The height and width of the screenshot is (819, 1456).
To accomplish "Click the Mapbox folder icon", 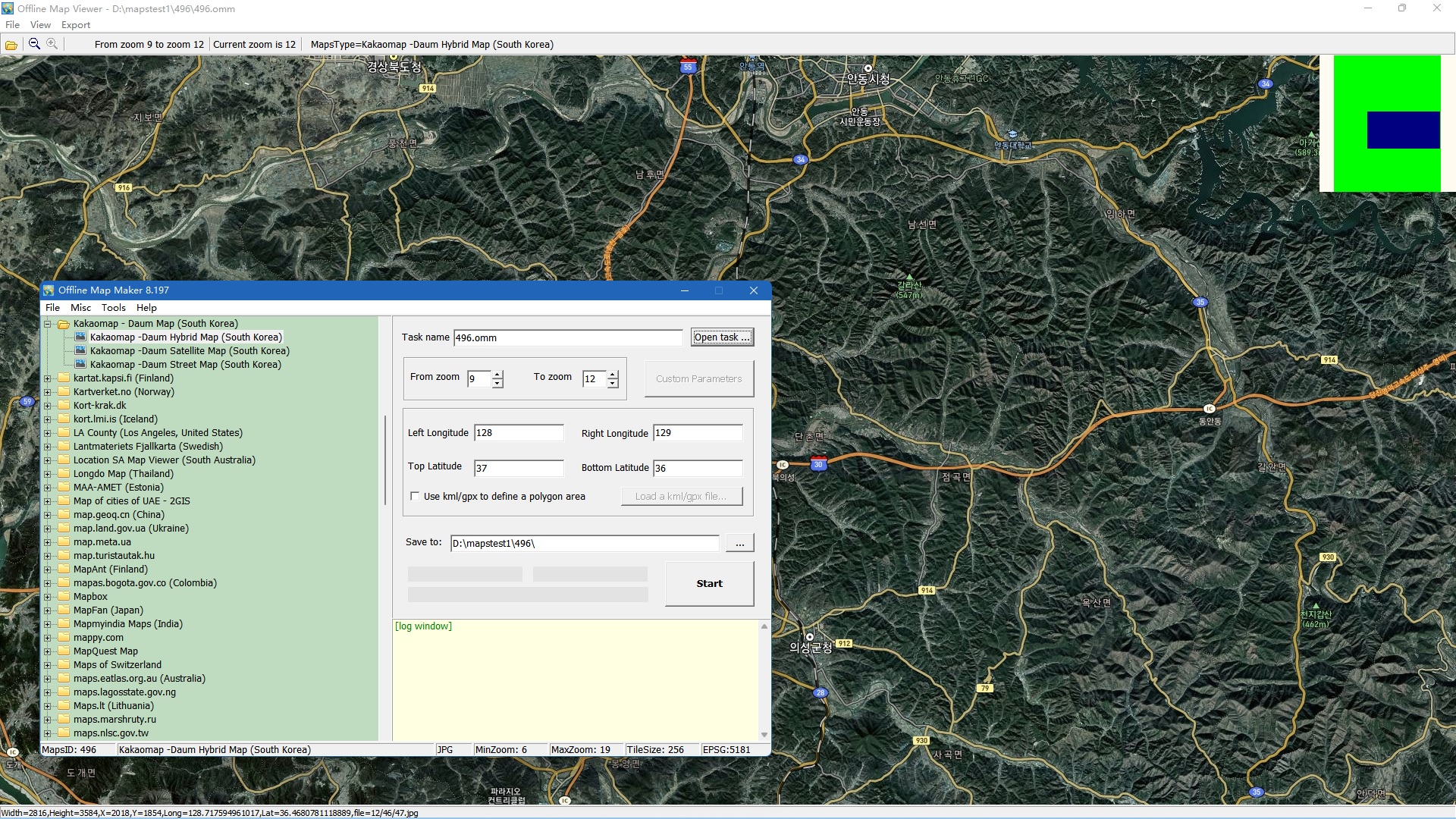I will click(64, 597).
